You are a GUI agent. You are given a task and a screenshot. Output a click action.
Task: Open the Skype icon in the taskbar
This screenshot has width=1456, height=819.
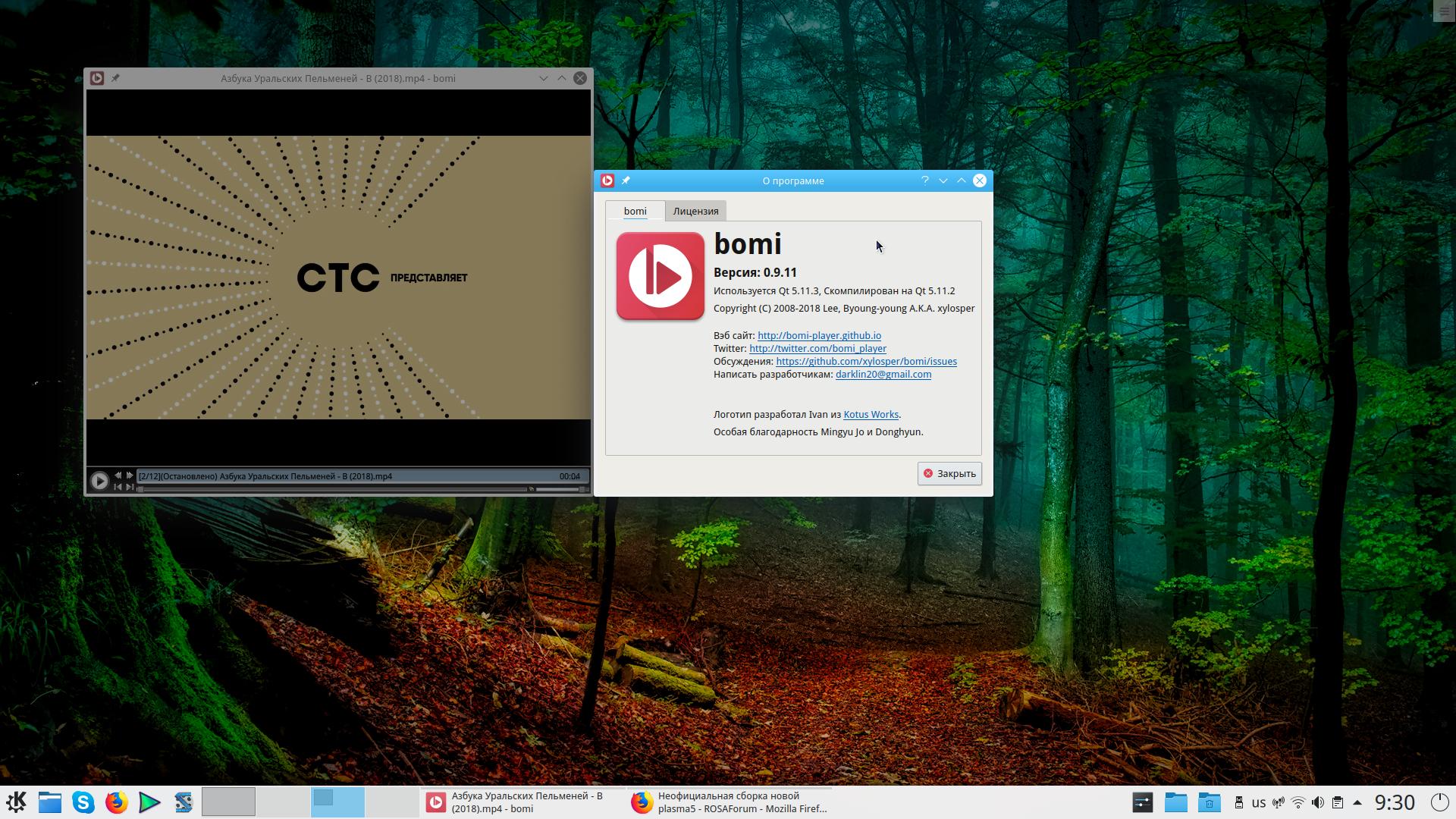point(83,802)
